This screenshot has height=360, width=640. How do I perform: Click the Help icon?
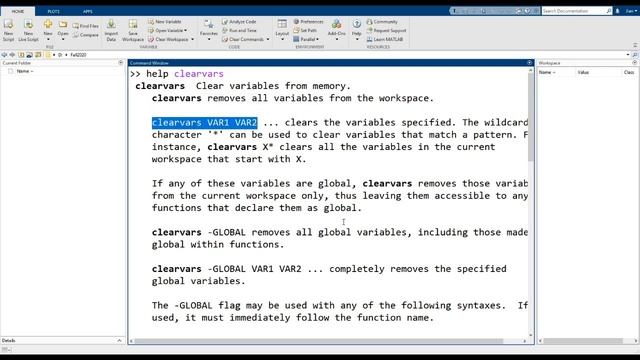coord(357,24)
